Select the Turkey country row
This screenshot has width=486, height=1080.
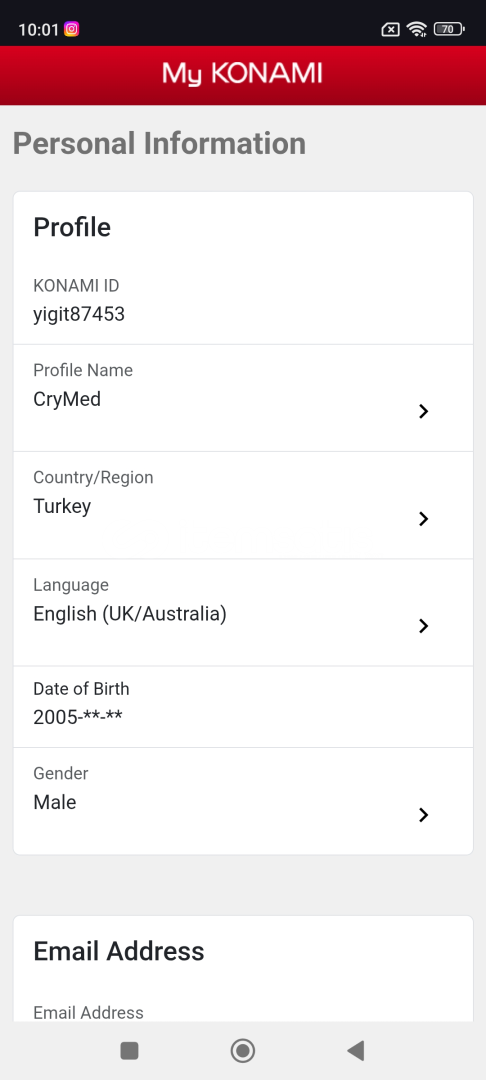pyautogui.click(x=243, y=506)
